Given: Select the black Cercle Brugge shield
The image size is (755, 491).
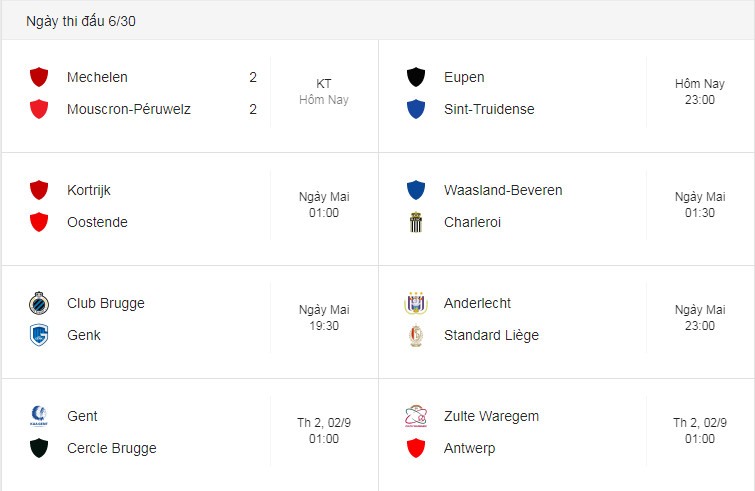Looking at the screenshot, I should (39, 448).
